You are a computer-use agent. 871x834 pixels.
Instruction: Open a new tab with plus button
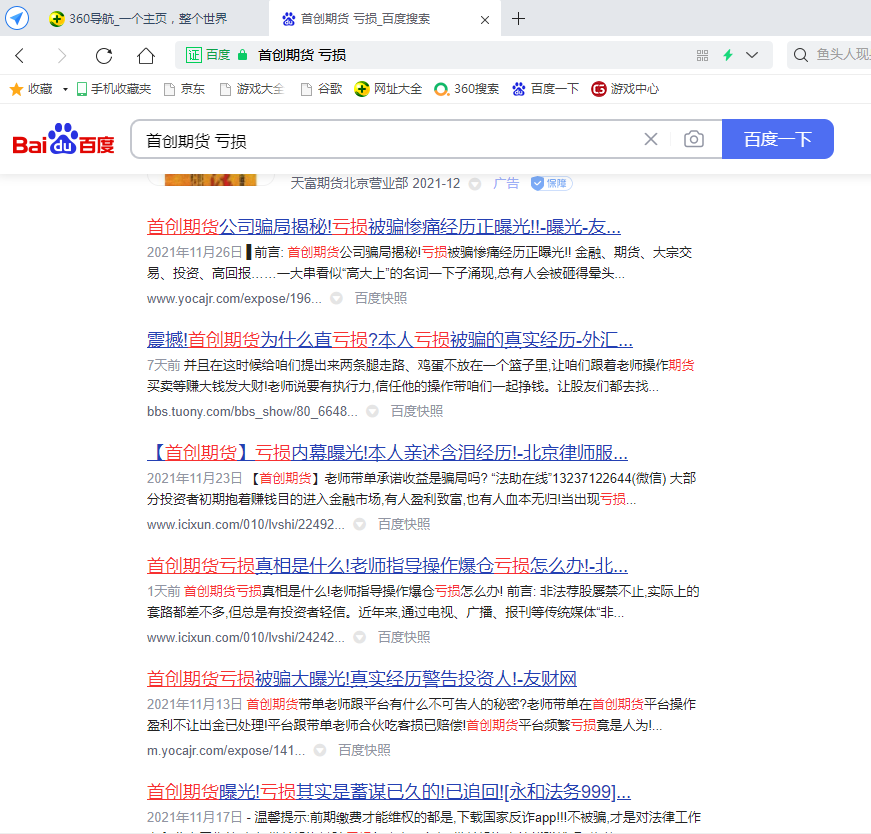coord(518,19)
